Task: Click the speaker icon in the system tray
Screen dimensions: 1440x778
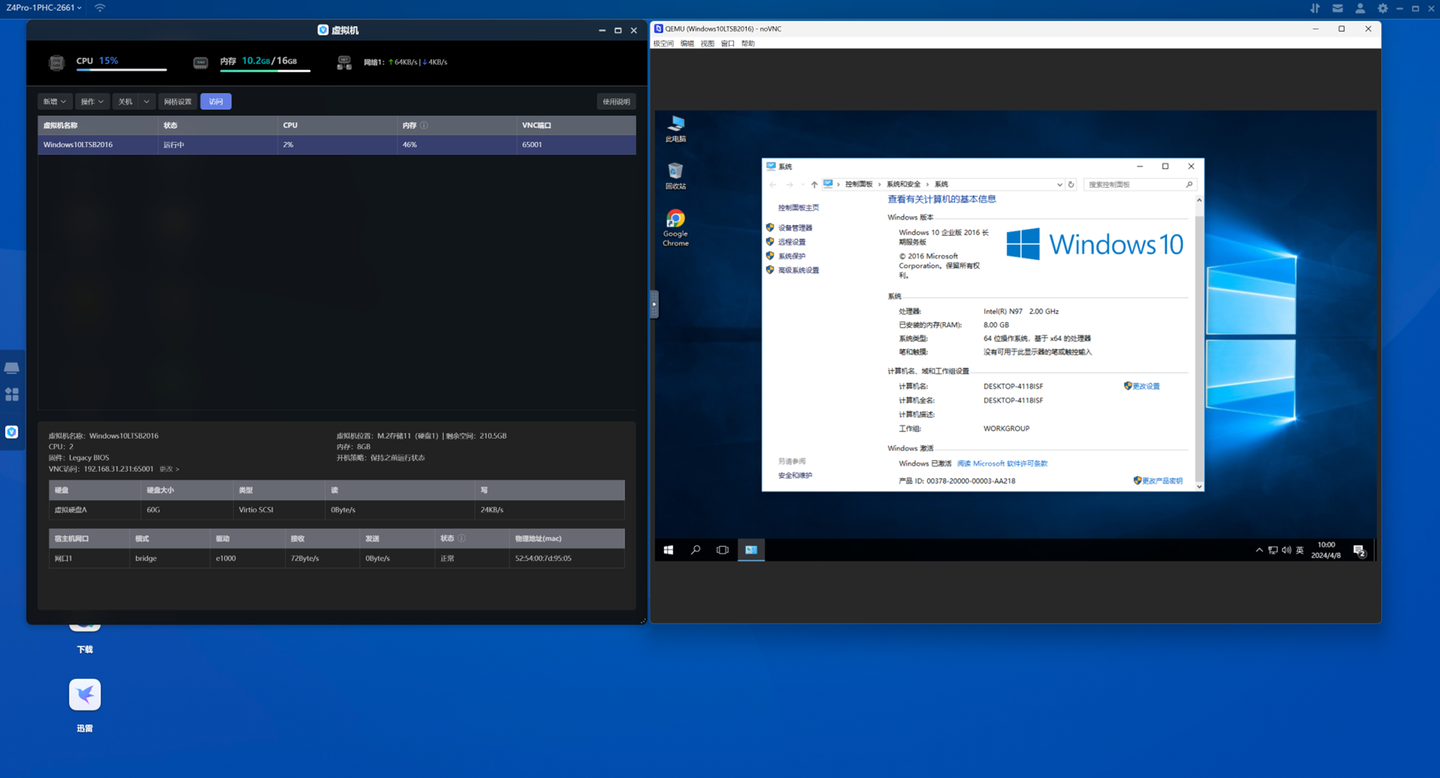Action: pyautogui.click(x=1287, y=550)
